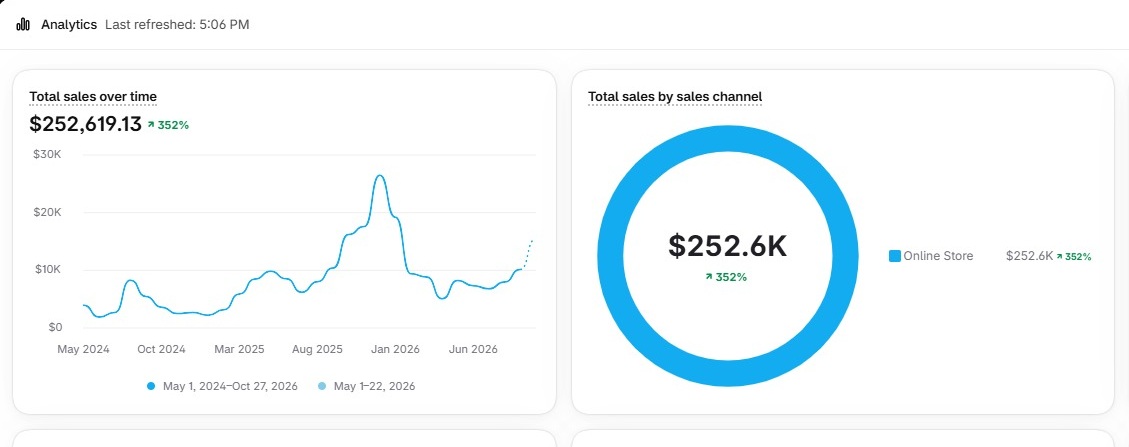Image resolution: width=1129 pixels, height=447 pixels.
Task: Open the 'Total sales by sales channel' report title
Action: pos(675,96)
